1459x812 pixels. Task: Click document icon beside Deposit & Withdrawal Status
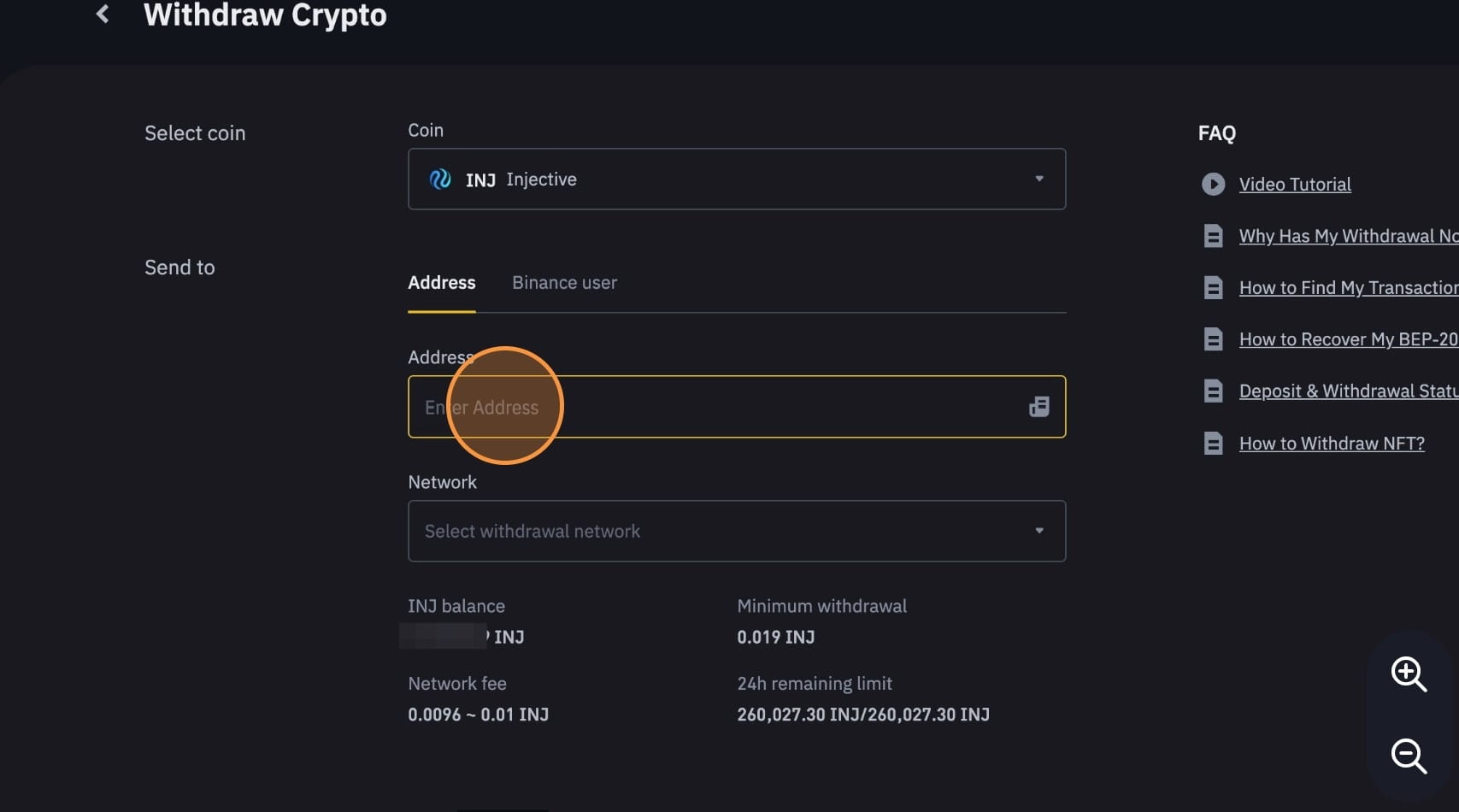click(1213, 391)
